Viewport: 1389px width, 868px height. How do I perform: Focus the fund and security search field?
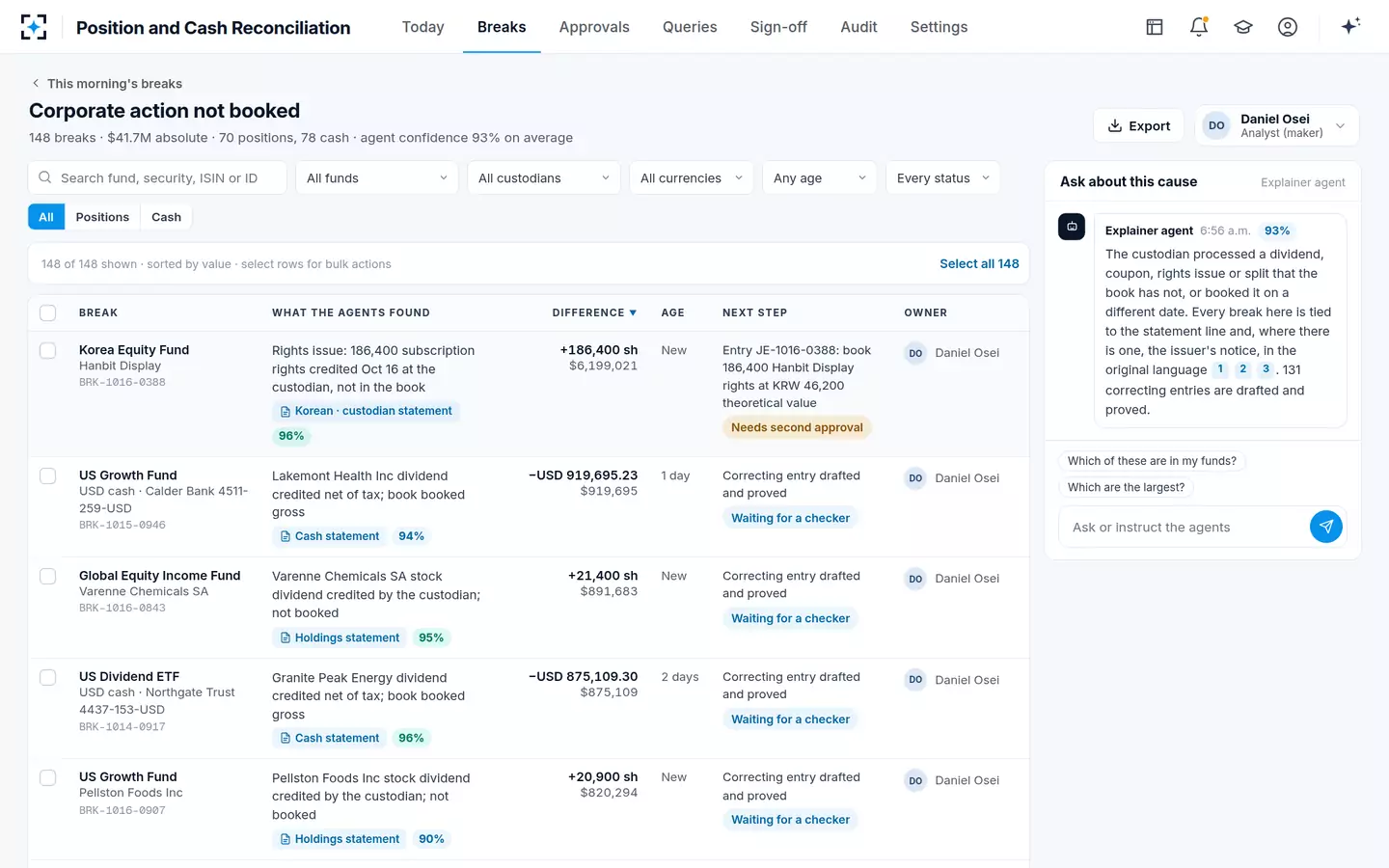coord(157,177)
